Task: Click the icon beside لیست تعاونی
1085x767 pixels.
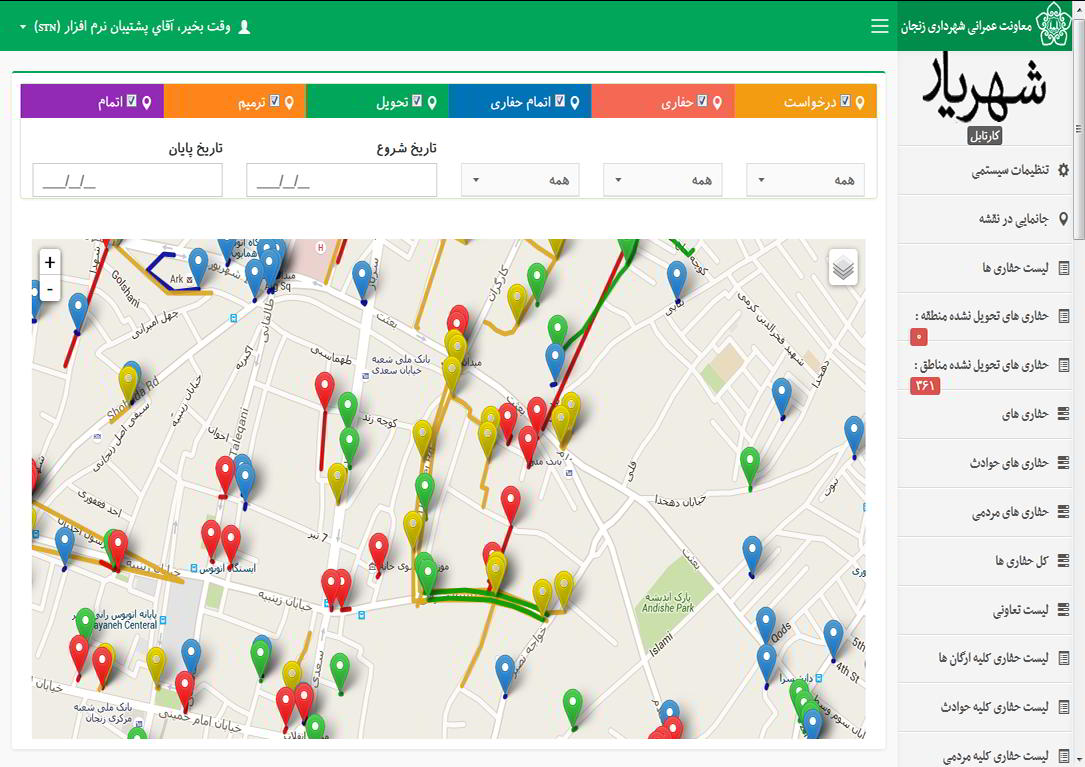Action: click(1064, 609)
